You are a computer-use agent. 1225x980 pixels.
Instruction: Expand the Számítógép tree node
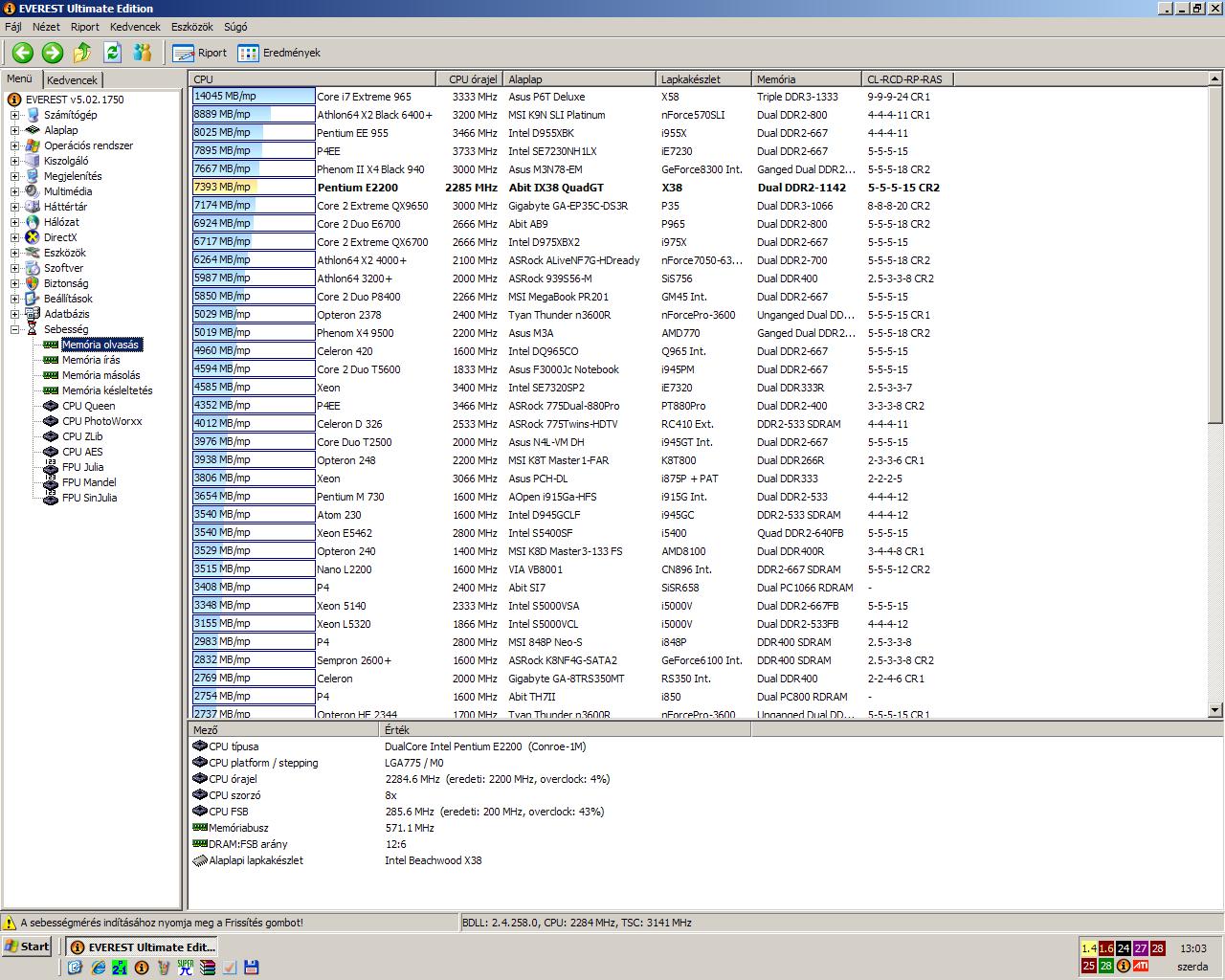(15, 115)
